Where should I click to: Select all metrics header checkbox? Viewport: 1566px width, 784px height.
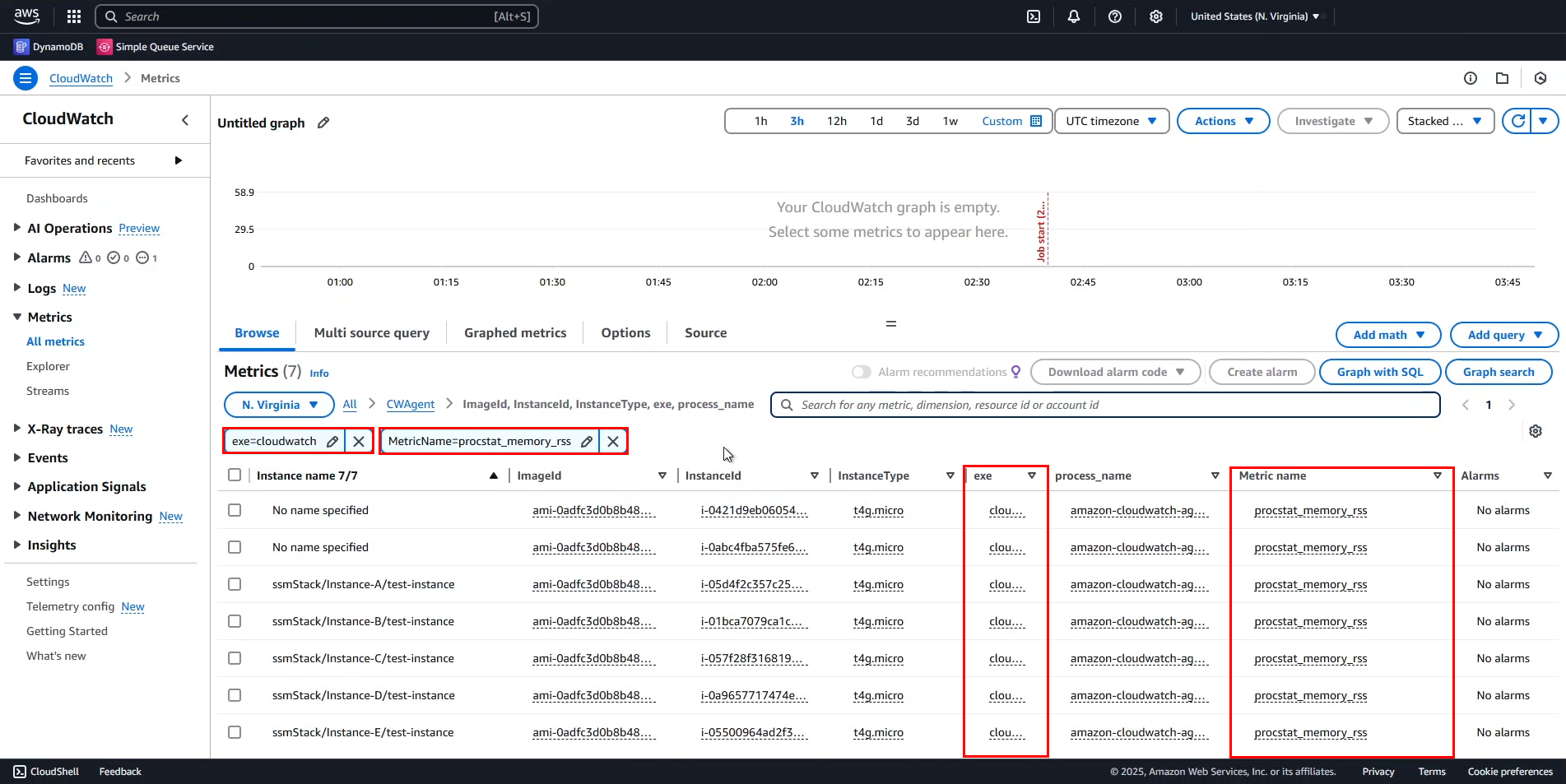[235, 476]
